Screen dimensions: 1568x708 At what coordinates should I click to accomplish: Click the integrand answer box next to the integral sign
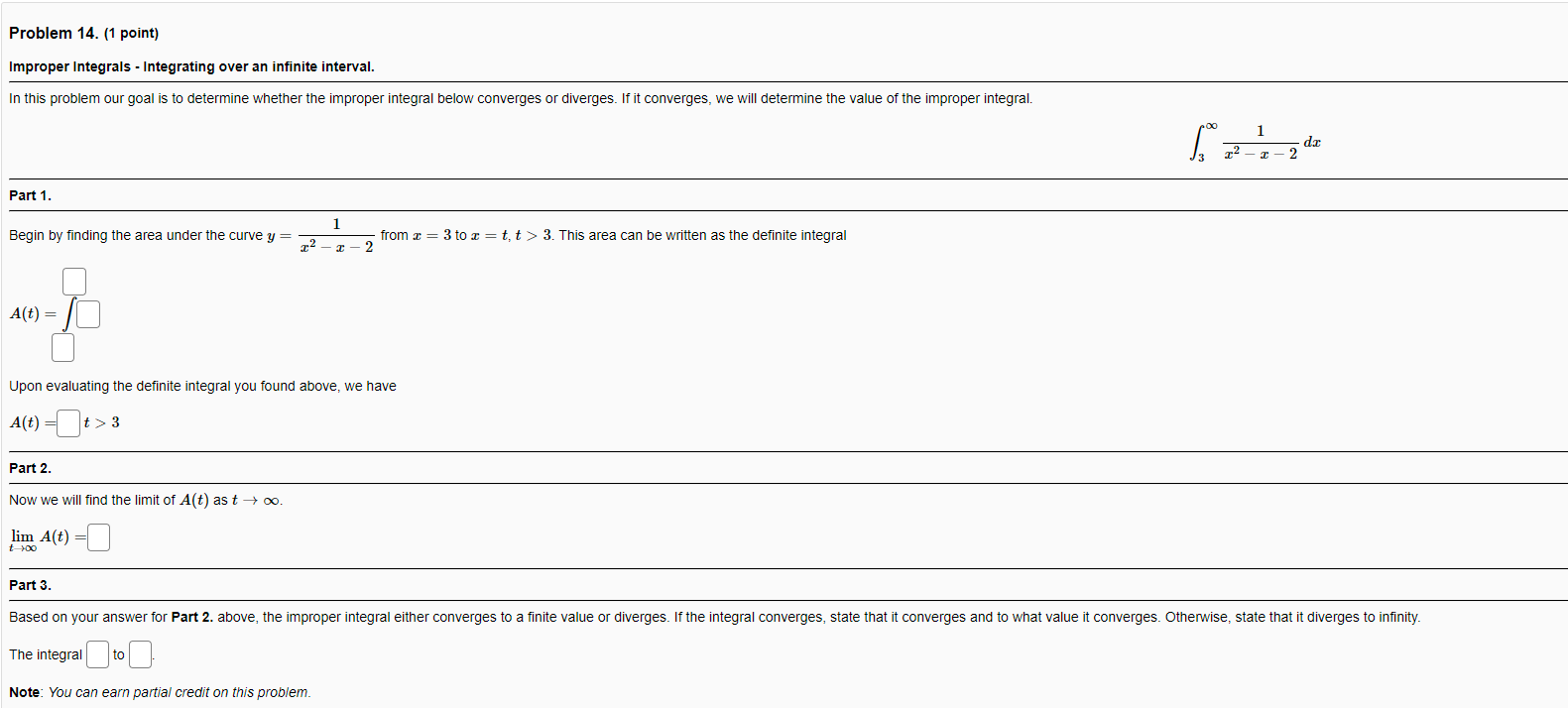88,313
